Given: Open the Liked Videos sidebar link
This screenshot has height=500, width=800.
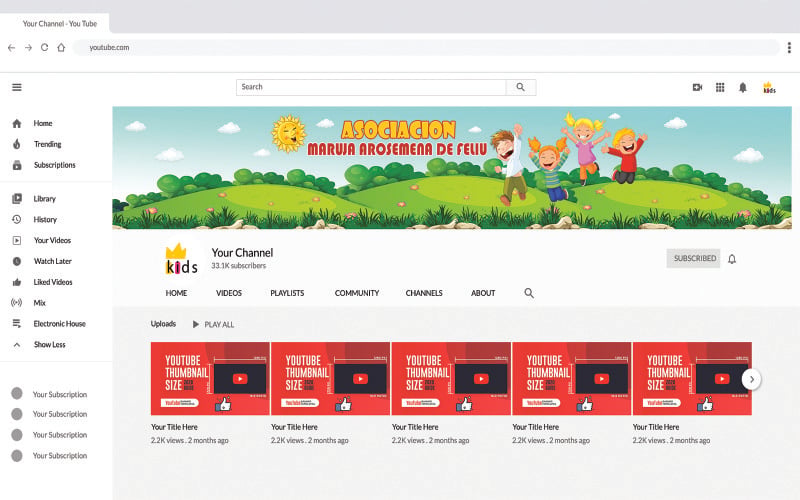Looking at the screenshot, I should coord(53,282).
